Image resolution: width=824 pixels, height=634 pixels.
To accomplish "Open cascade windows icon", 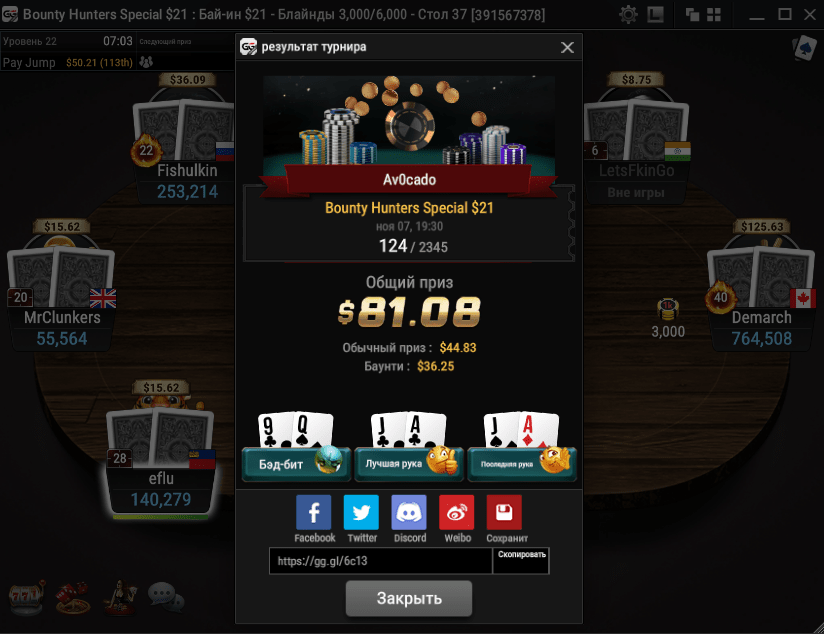I will 692,14.
